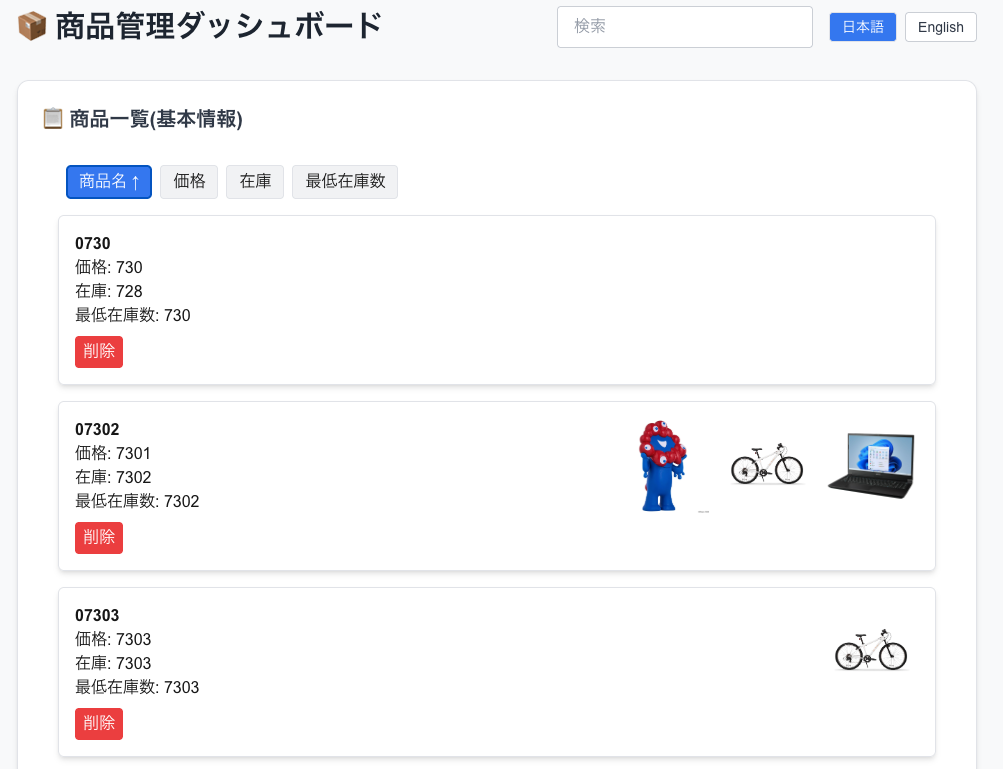1003x769 pixels.
Task: Select the blue mascot image on product 07302
Action: (x=663, y=465)
